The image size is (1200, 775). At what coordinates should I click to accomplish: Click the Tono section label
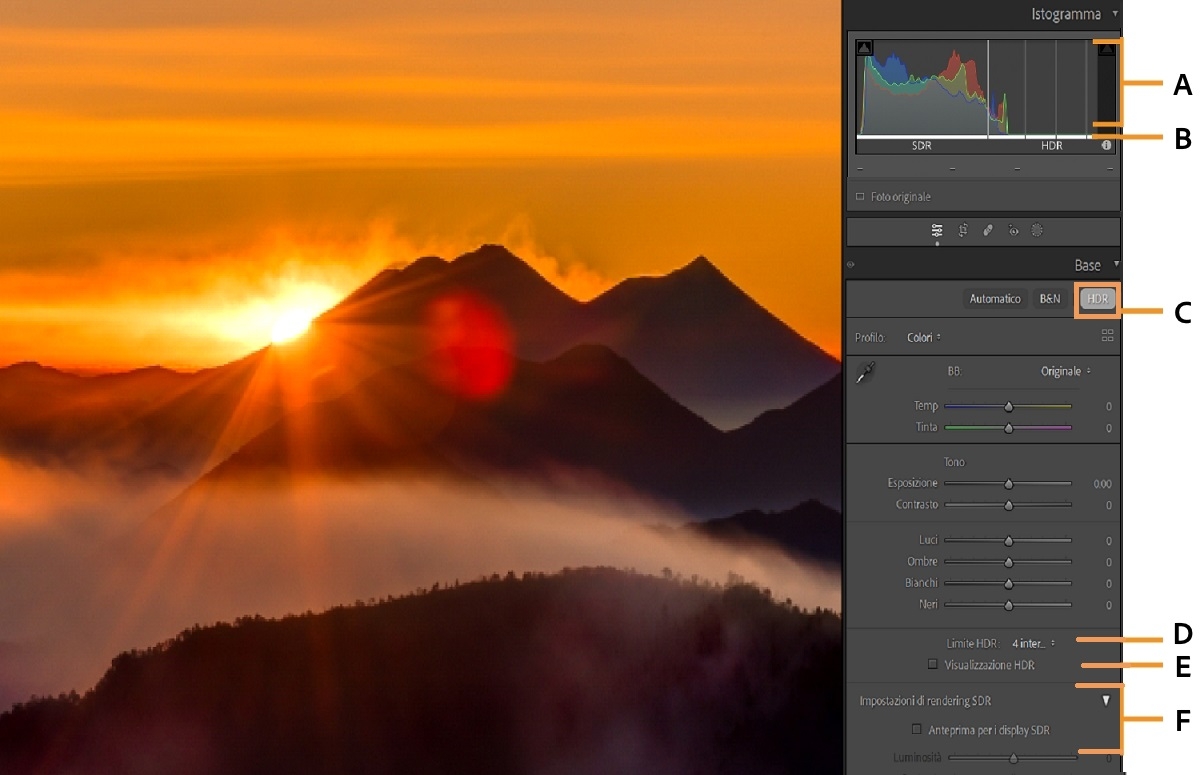coord(955,462)
